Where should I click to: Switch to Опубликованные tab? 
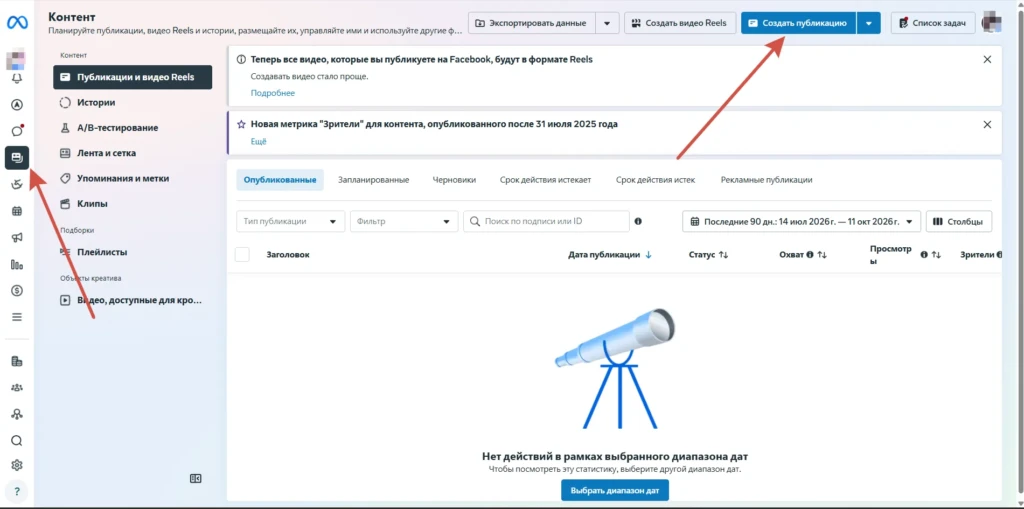pos(280,180)
